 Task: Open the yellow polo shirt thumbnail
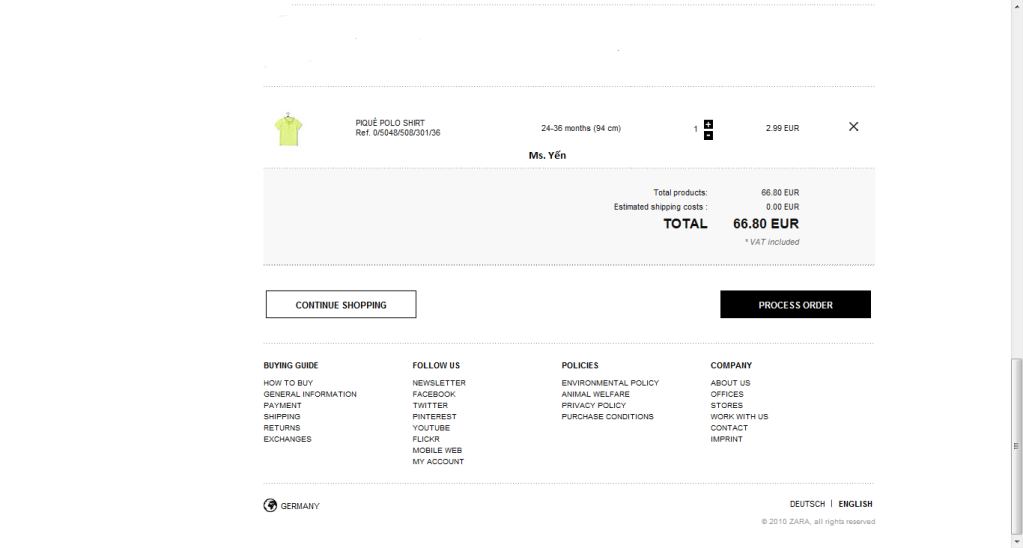point(288,129)
